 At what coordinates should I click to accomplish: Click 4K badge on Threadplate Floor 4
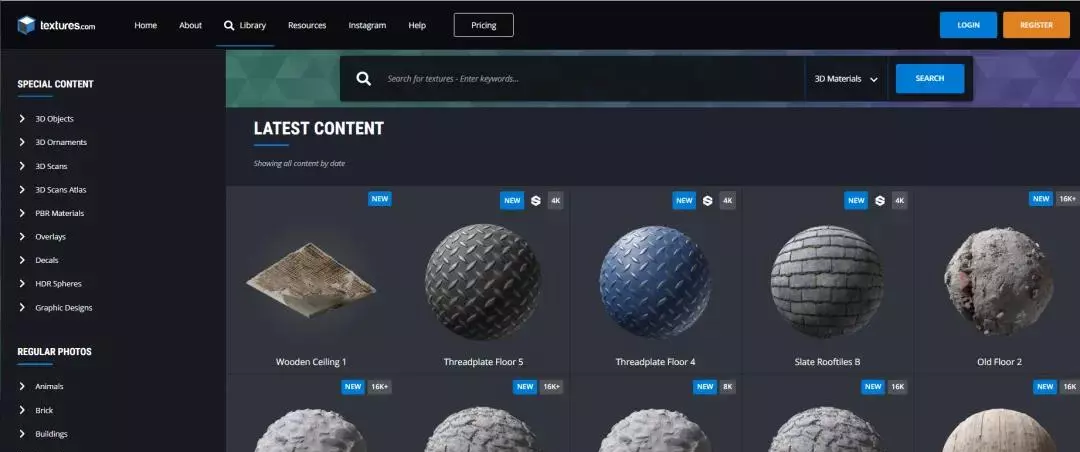click(727, 201)
